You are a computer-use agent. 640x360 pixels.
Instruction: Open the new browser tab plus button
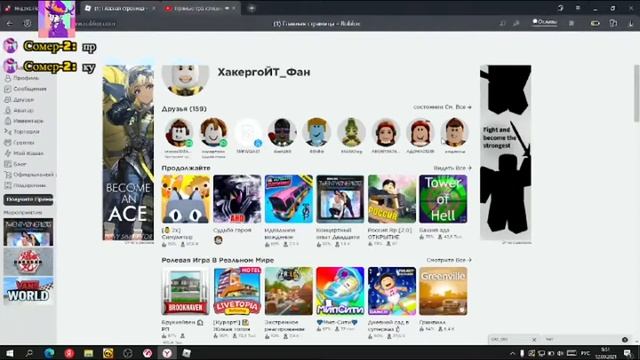[252, 8]
